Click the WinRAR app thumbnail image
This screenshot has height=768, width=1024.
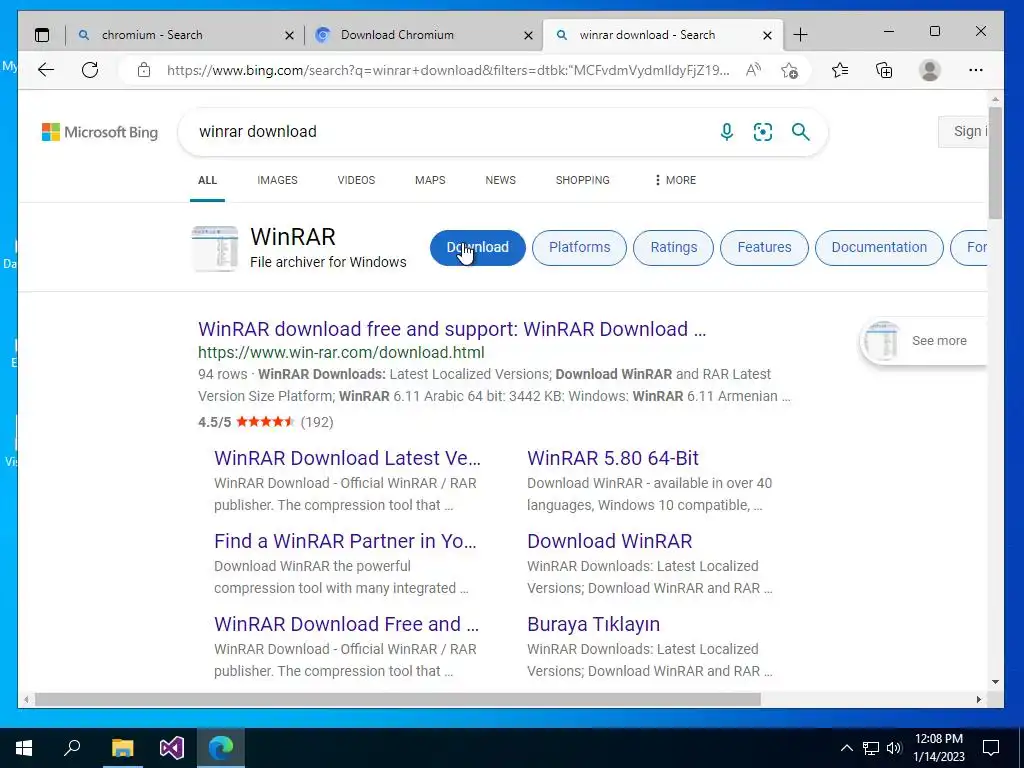[214, 248]
